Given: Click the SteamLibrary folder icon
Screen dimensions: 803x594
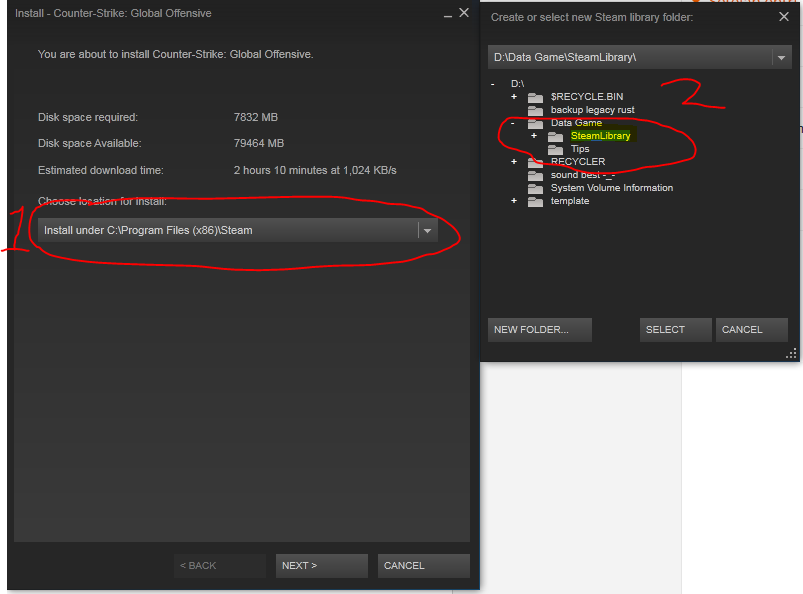Looking at the screenshot, I should [555, 136].
